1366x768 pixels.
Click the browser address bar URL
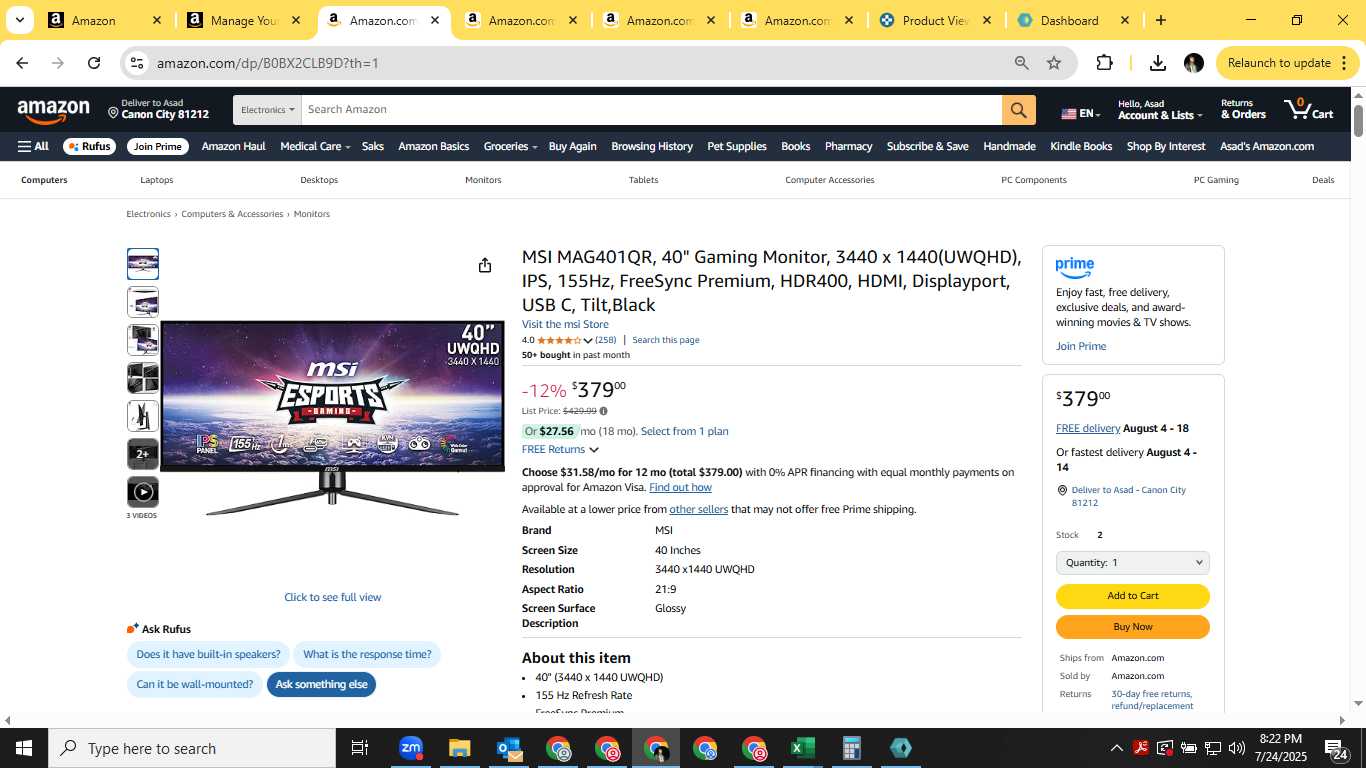tap(267, 63)
